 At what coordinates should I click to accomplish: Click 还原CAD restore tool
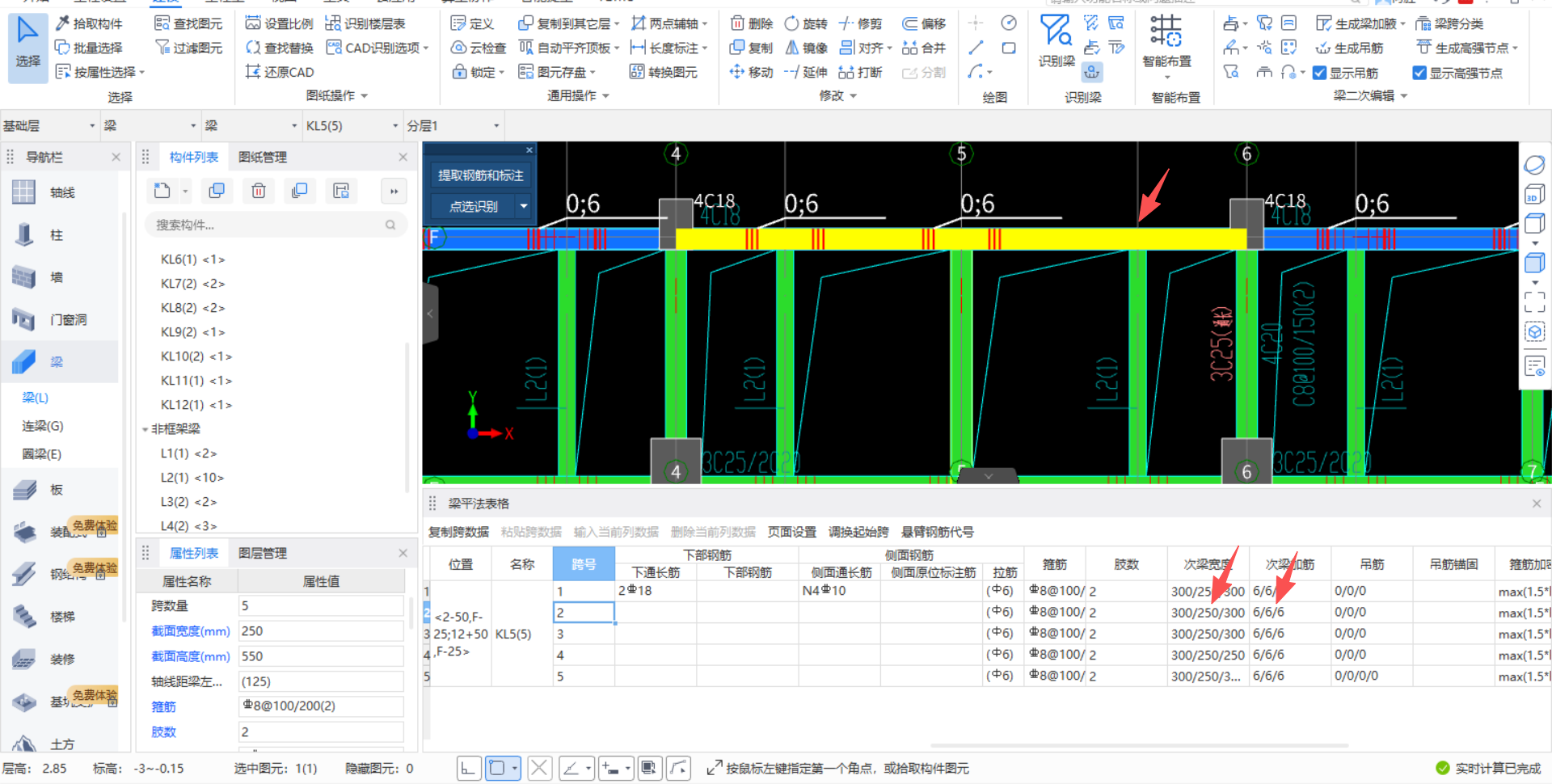click(x=279, y=72)
